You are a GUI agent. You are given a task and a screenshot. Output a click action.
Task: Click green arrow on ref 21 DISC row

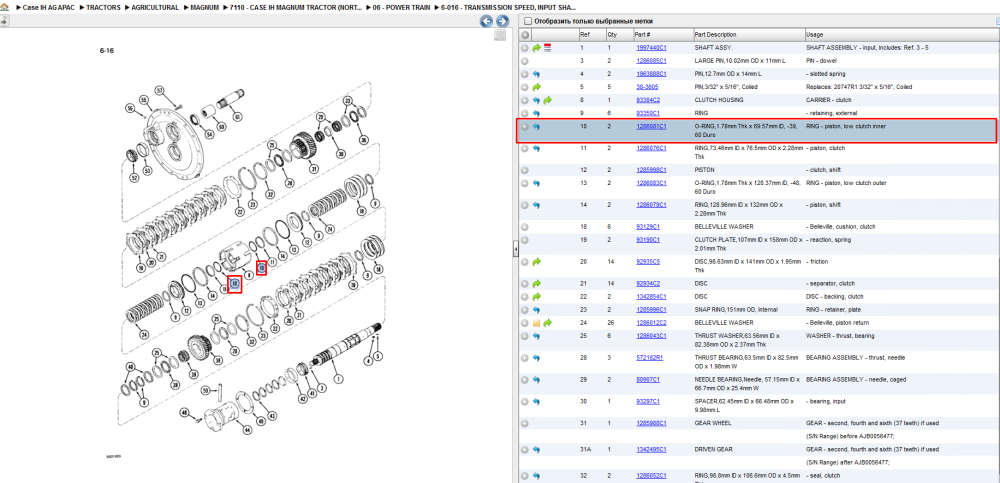pos(536,283)
